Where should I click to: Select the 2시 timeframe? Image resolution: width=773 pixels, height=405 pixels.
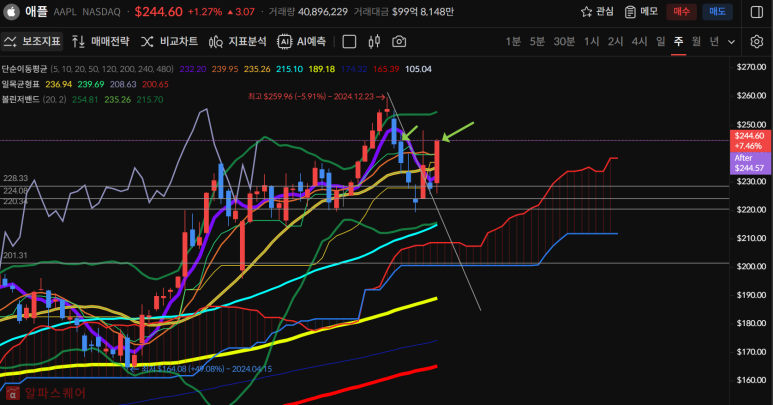click(615, 42)
